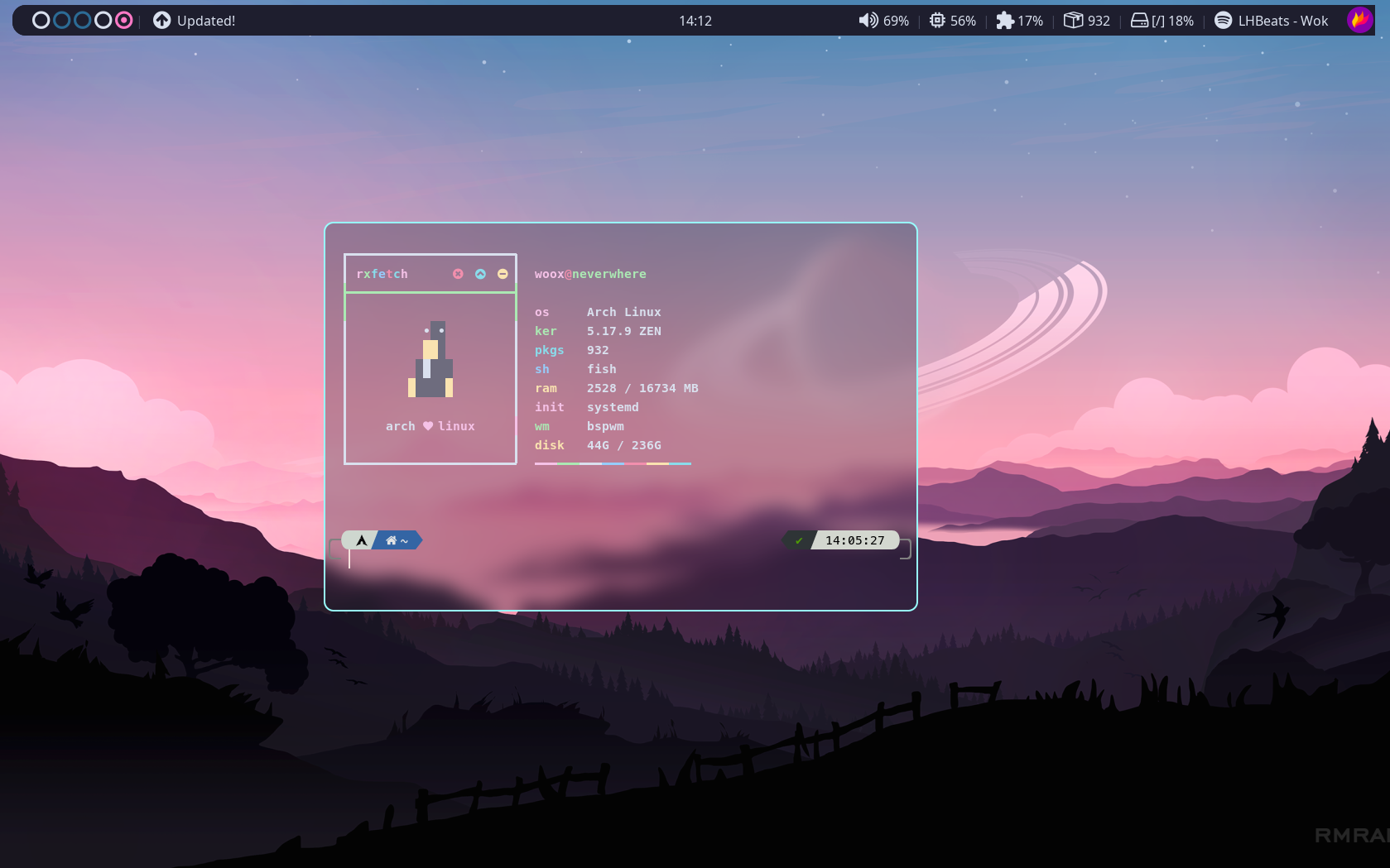Click the "Arch Linux" os value
1390x868 pixels.
[x=624, y=312]
